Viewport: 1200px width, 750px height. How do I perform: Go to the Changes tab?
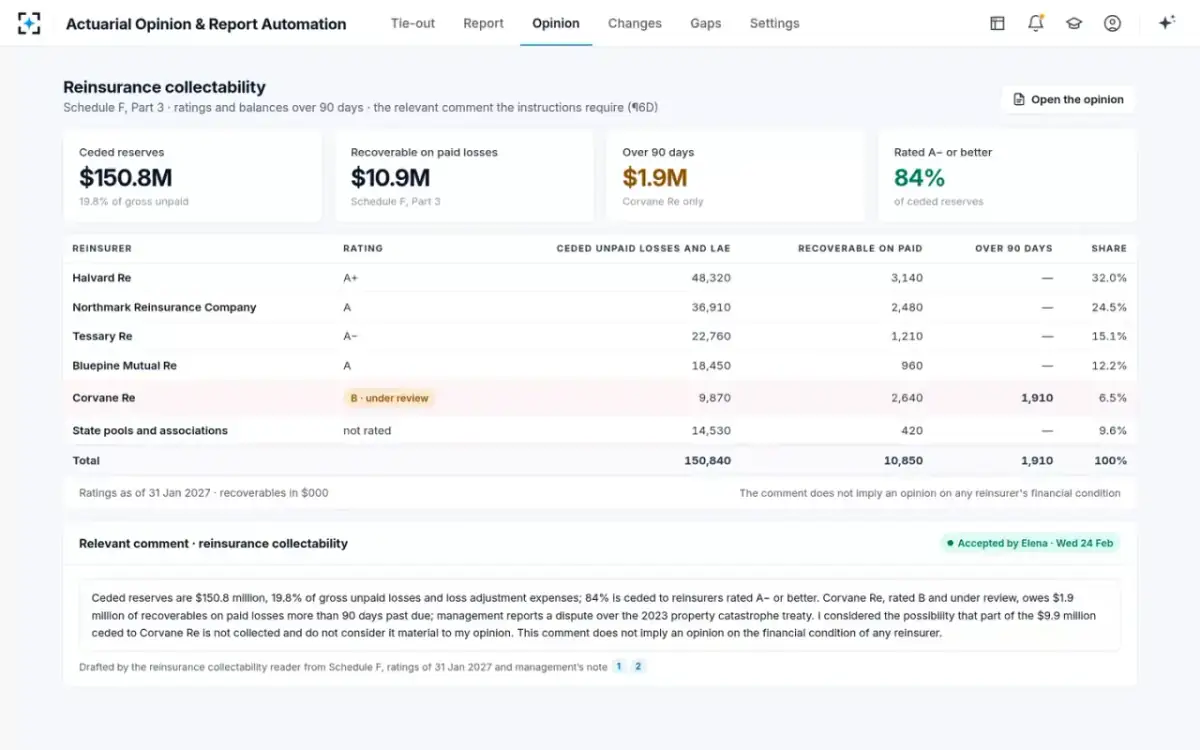(635, 23)
